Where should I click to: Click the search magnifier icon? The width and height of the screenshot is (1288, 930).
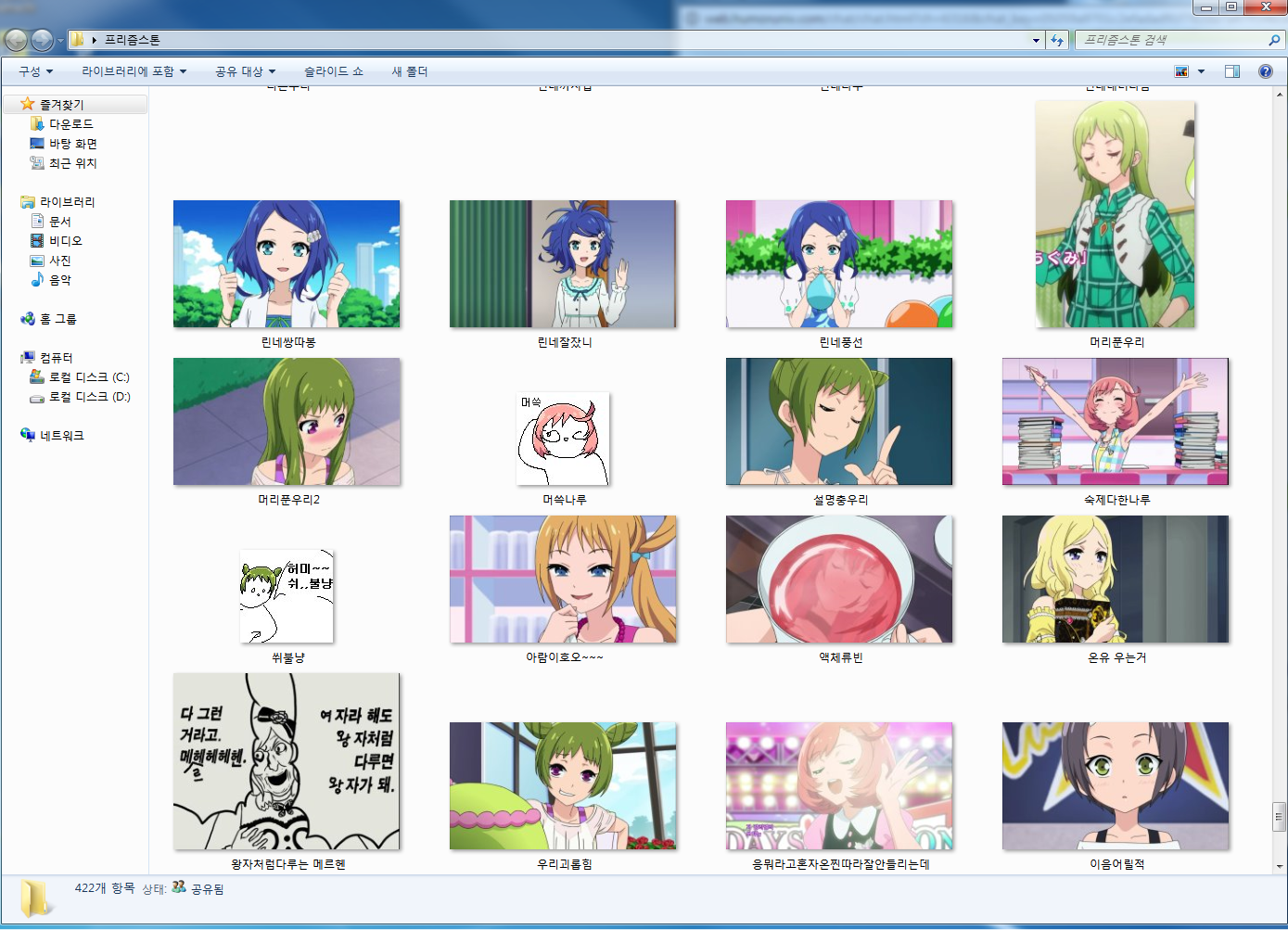[x=1274, y=40]
